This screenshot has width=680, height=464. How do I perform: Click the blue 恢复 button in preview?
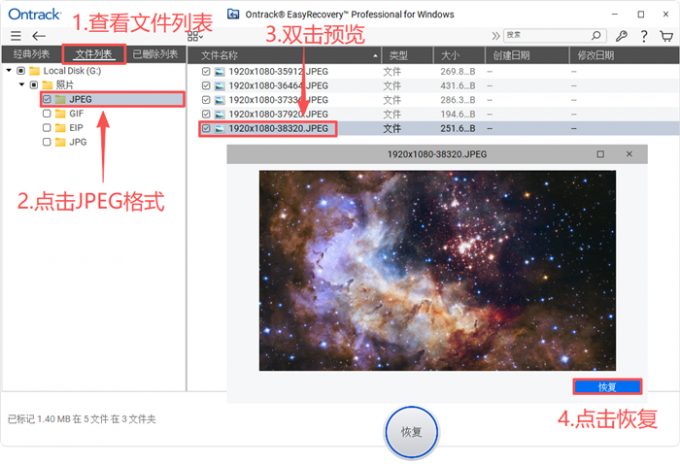coord(607,387)
